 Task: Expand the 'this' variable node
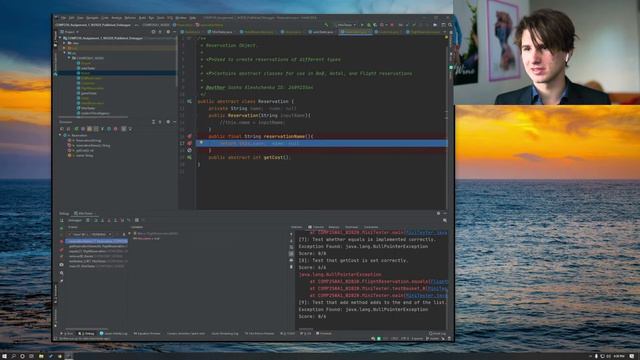click(131, 234)
